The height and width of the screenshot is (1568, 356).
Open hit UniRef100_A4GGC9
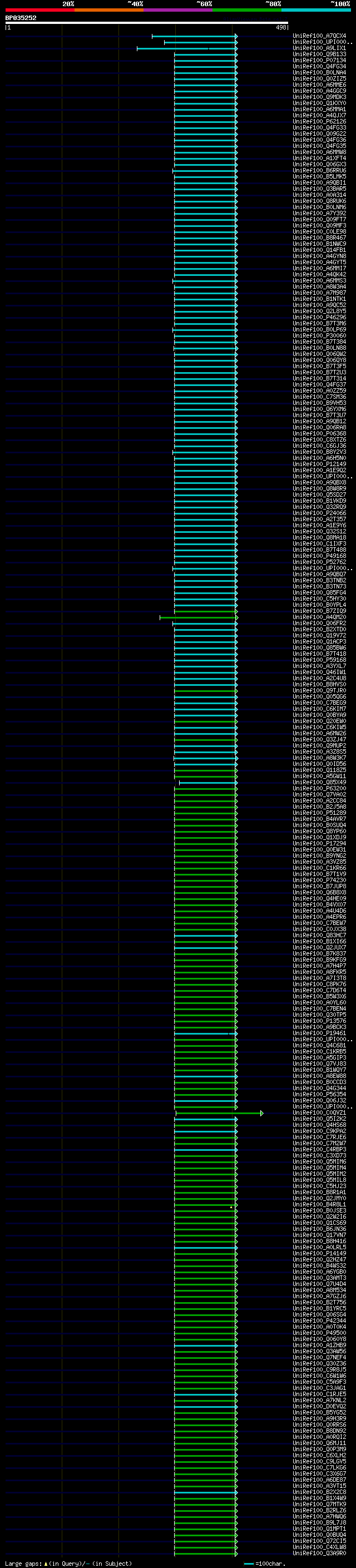coord(319,91)
